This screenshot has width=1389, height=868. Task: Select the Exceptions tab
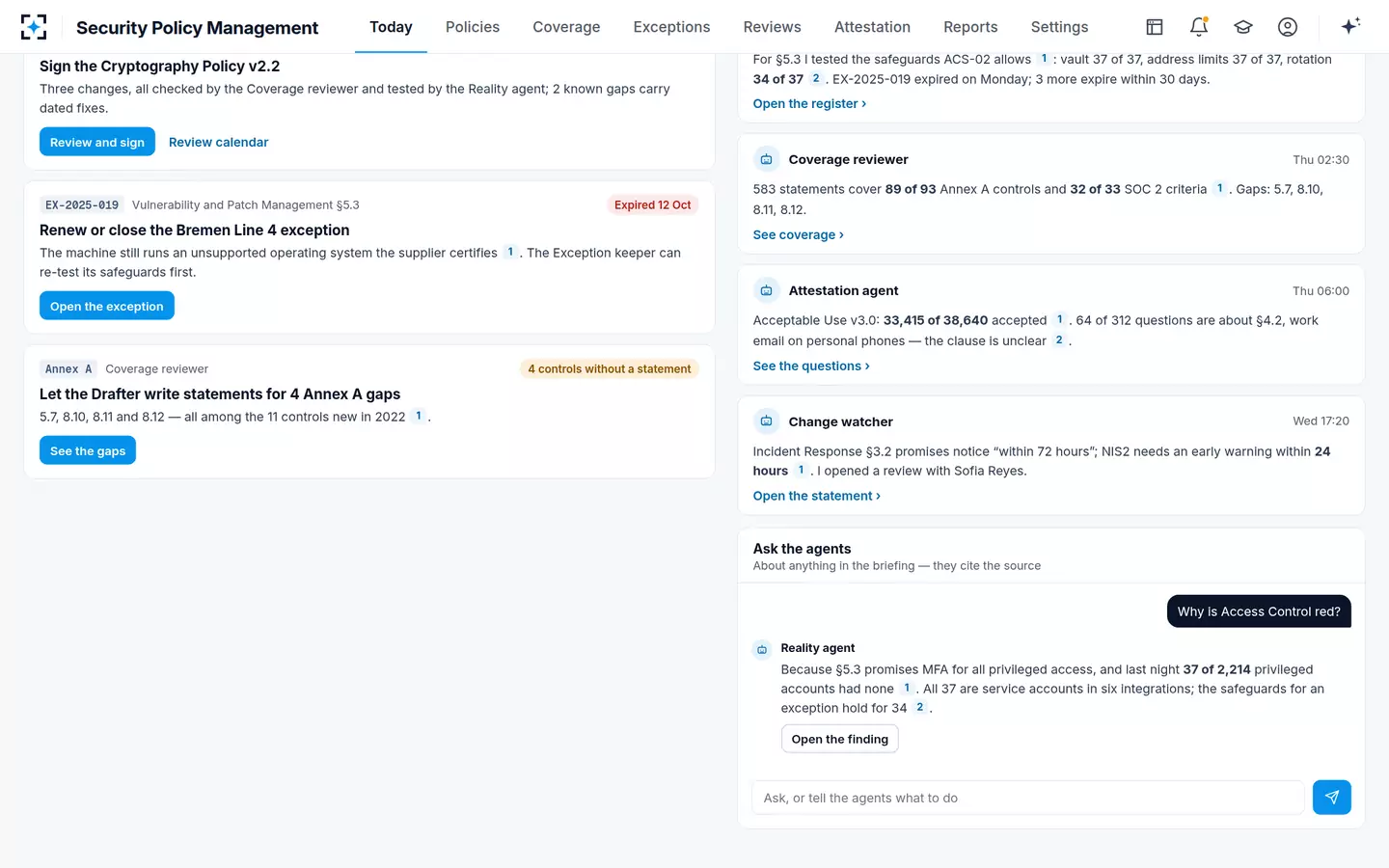click(671, 27)
